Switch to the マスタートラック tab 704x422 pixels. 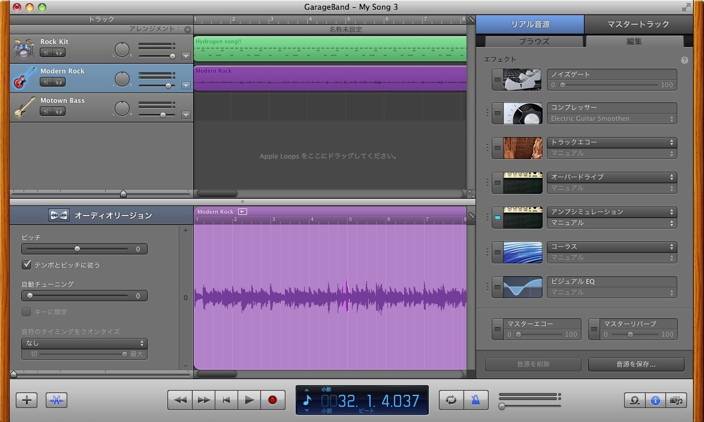[x=638, y=24]
